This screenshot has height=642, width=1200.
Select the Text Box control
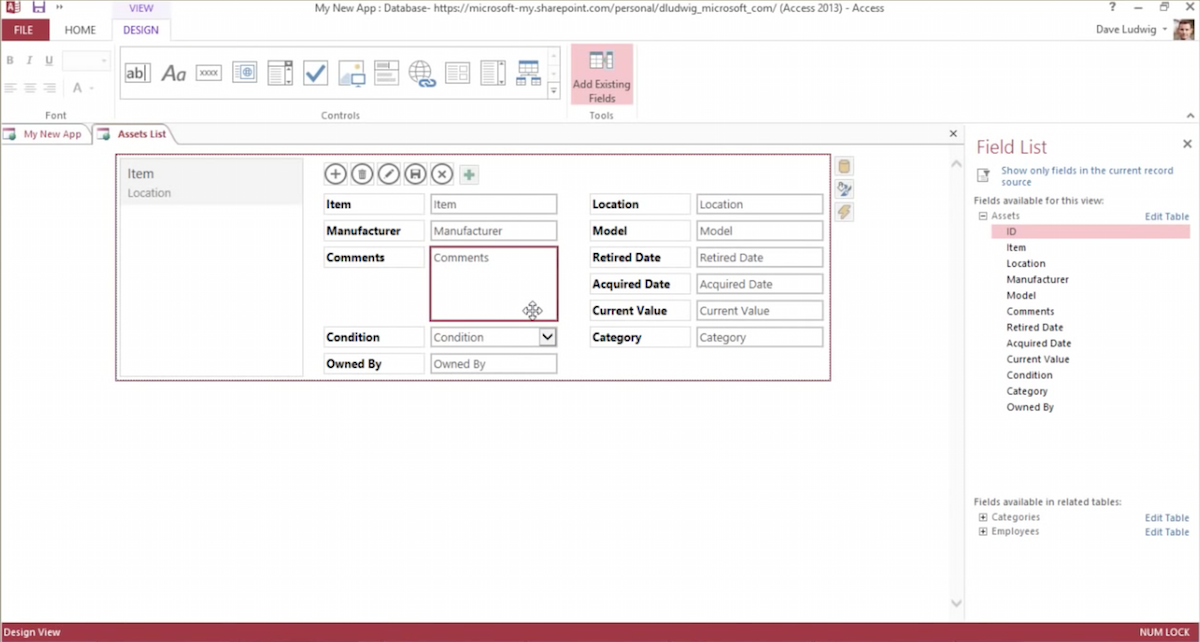[x=137, y=72]
